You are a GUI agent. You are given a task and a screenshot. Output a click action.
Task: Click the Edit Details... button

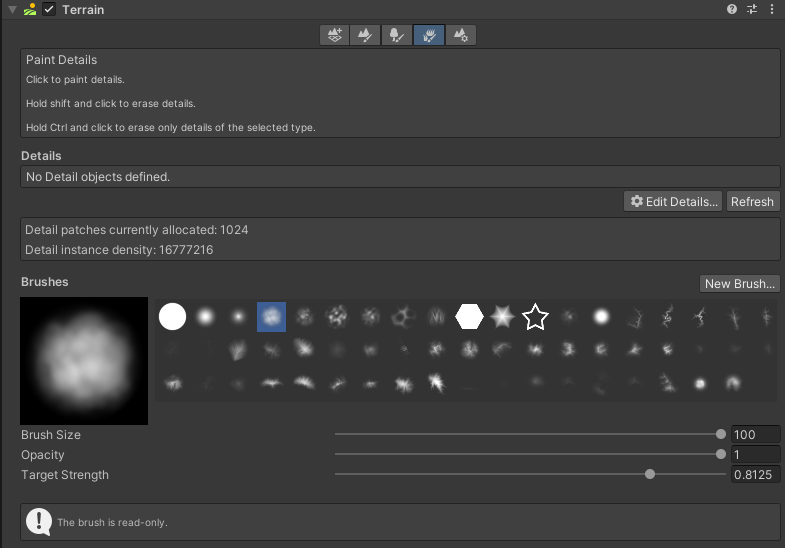(673, 201)
